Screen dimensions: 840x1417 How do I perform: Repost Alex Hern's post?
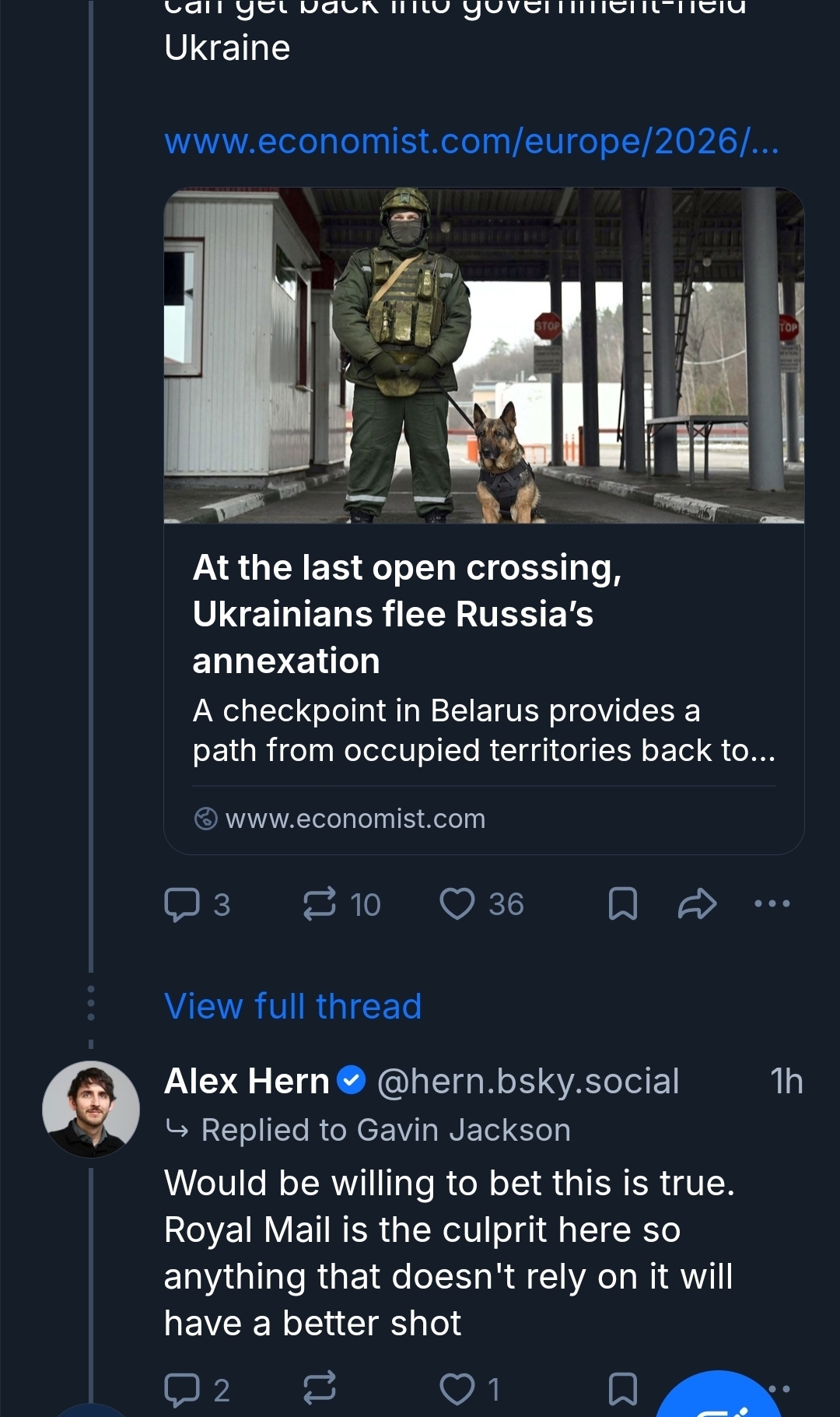[x=320, y=1387]
